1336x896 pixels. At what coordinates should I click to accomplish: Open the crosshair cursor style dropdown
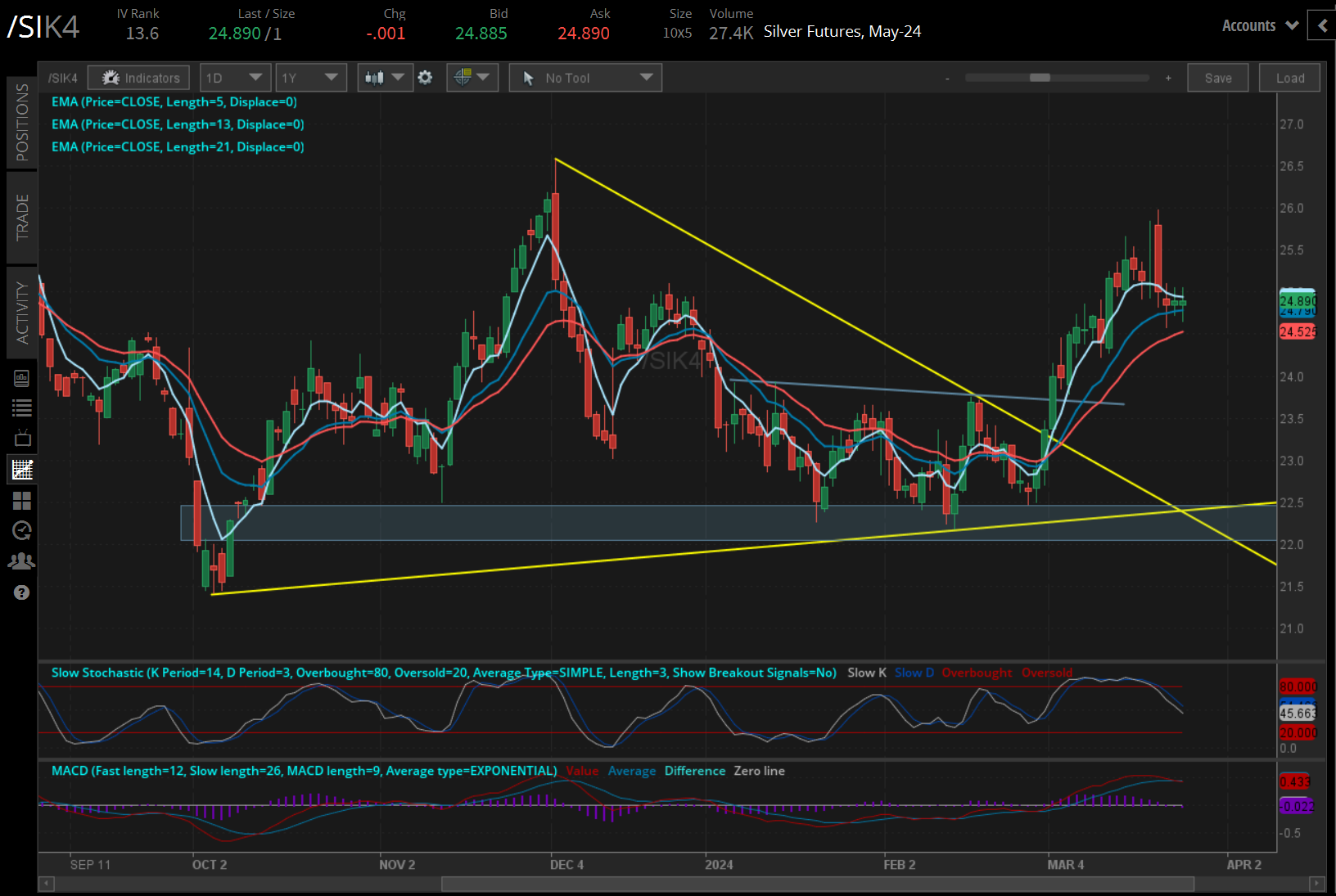[x=472, y=78]
